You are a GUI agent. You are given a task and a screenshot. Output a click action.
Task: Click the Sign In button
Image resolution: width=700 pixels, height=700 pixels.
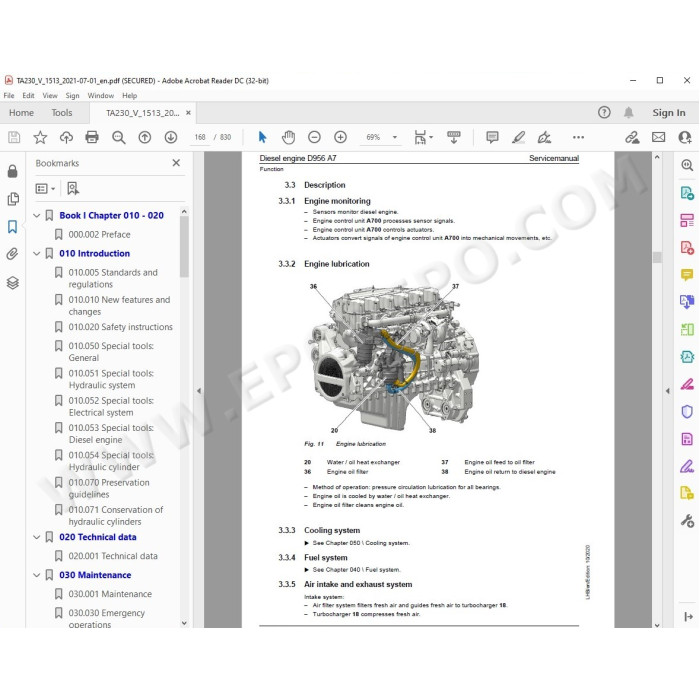(x=668, y=113)
